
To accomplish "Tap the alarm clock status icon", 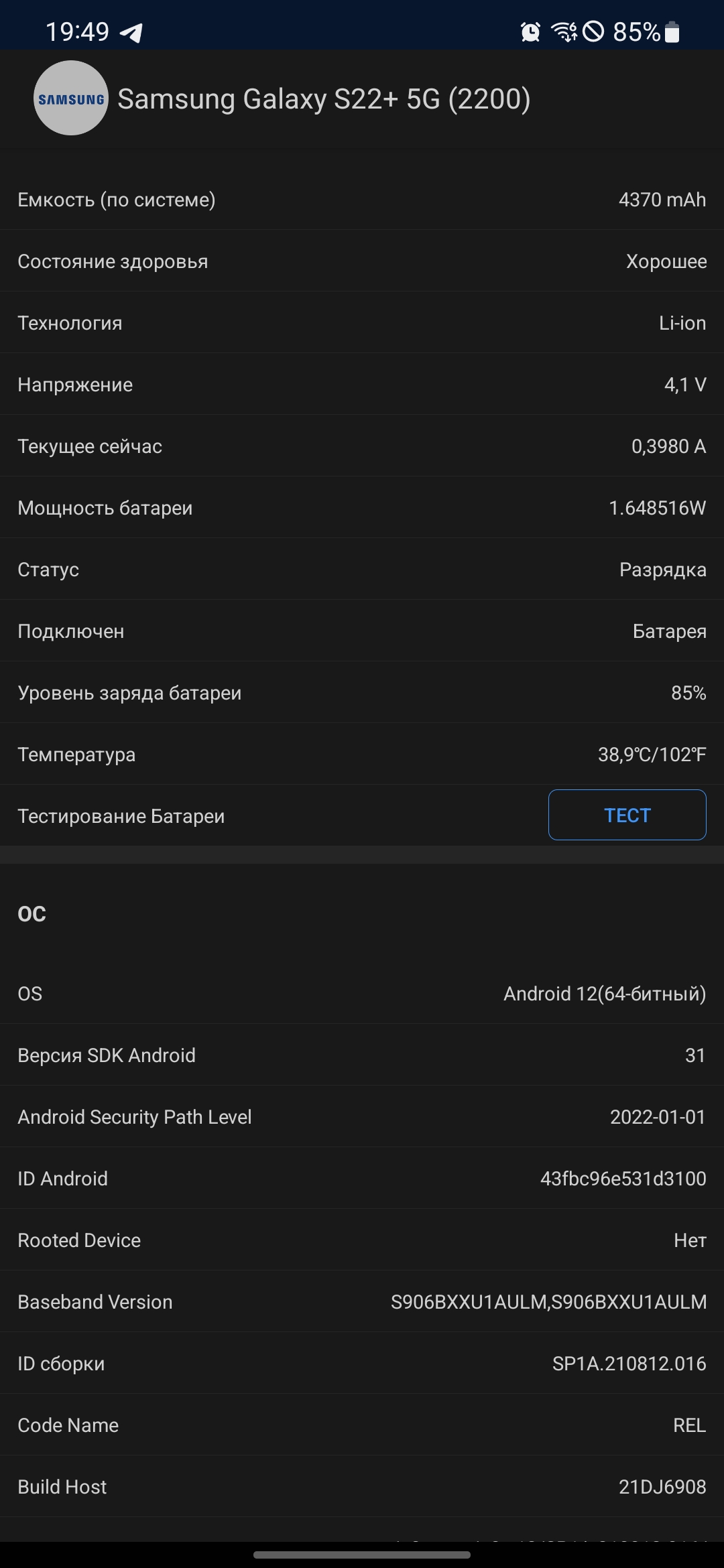I will (x=530, y=31).
